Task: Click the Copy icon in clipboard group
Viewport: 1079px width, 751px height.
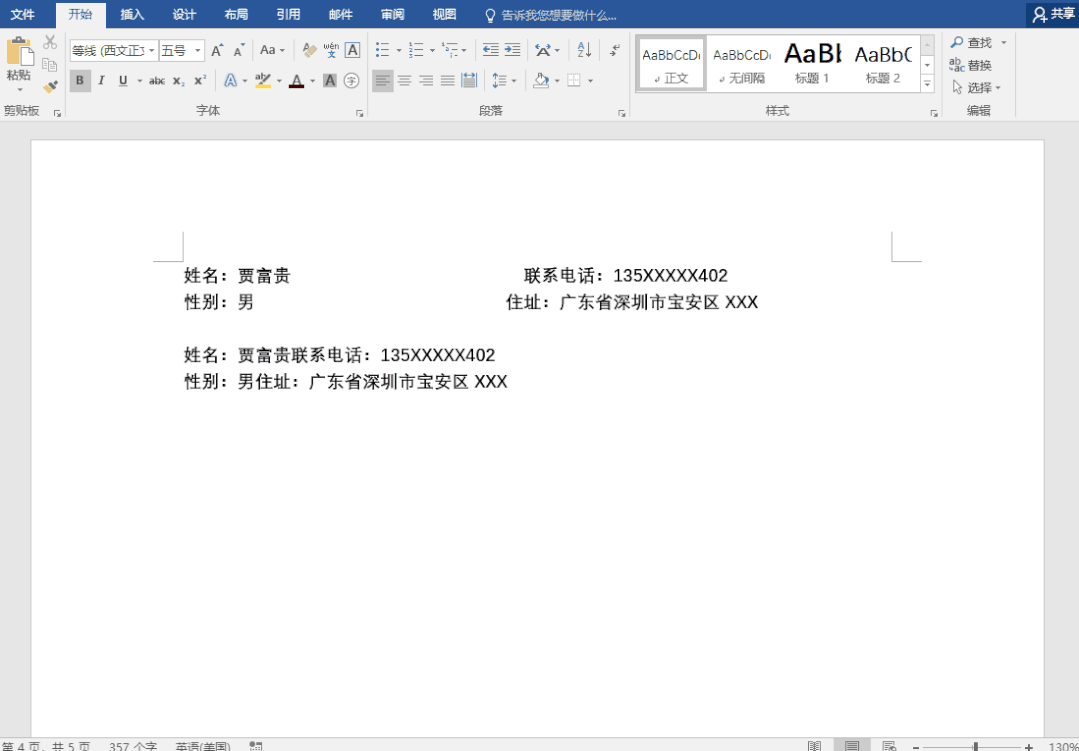Action: 50,65
